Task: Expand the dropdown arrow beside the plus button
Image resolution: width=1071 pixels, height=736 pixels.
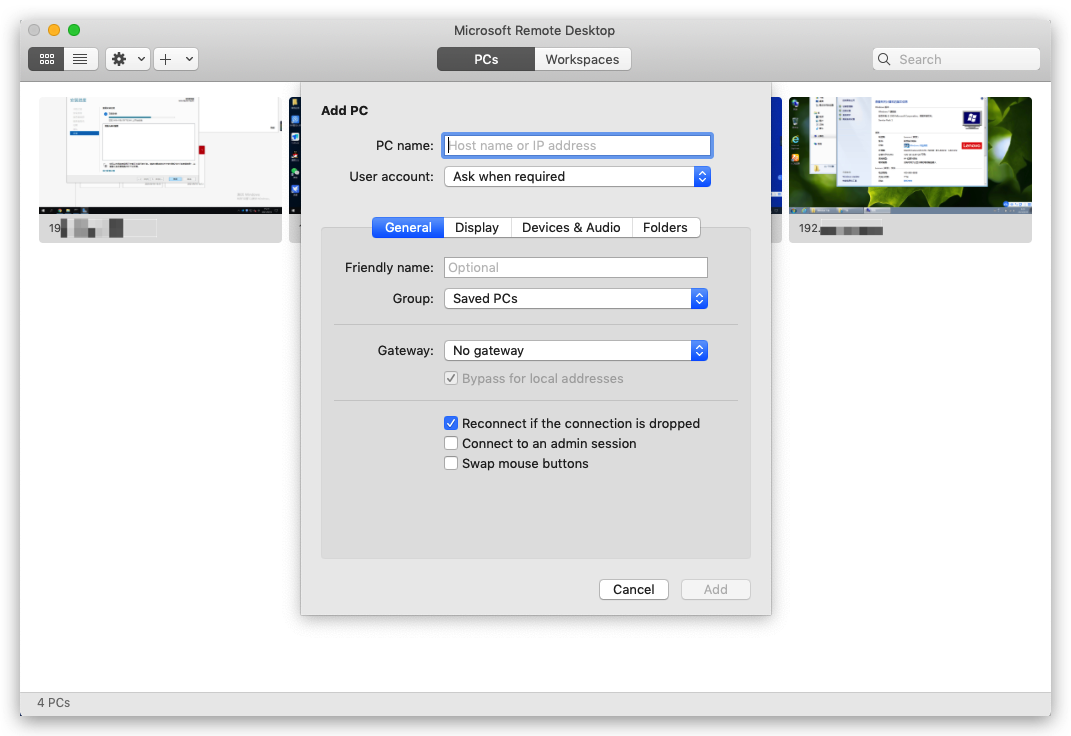Action: coord(189,59)
